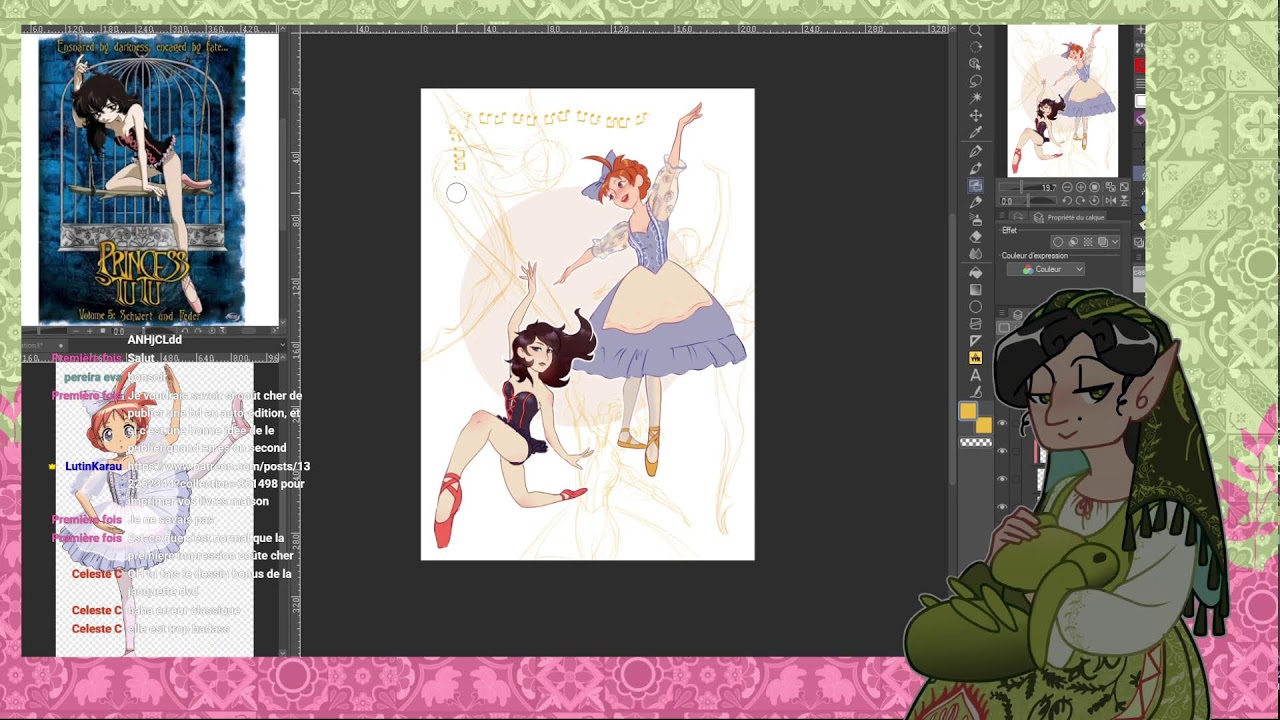Select the Gradient tool

[976, 289]
